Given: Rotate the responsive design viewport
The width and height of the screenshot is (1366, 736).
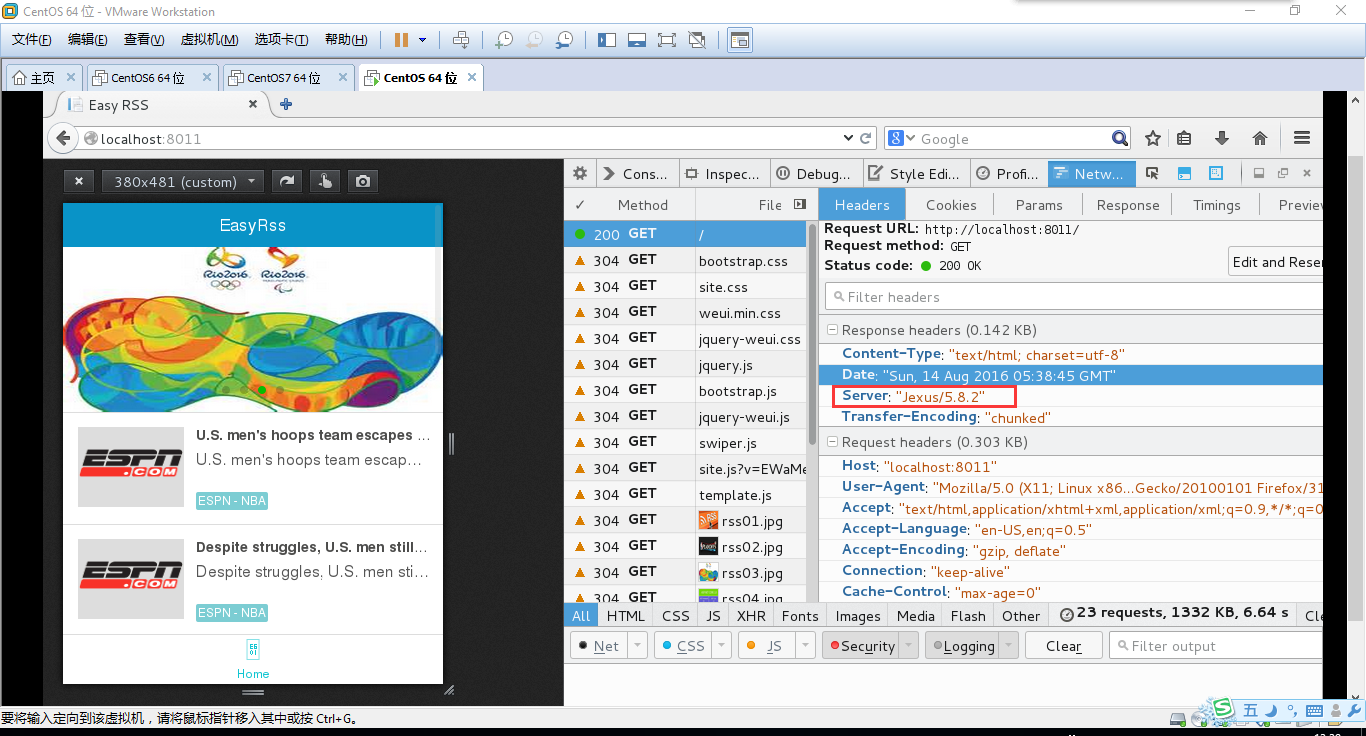Looking at the screenshot, I should [x=287, y=181].
